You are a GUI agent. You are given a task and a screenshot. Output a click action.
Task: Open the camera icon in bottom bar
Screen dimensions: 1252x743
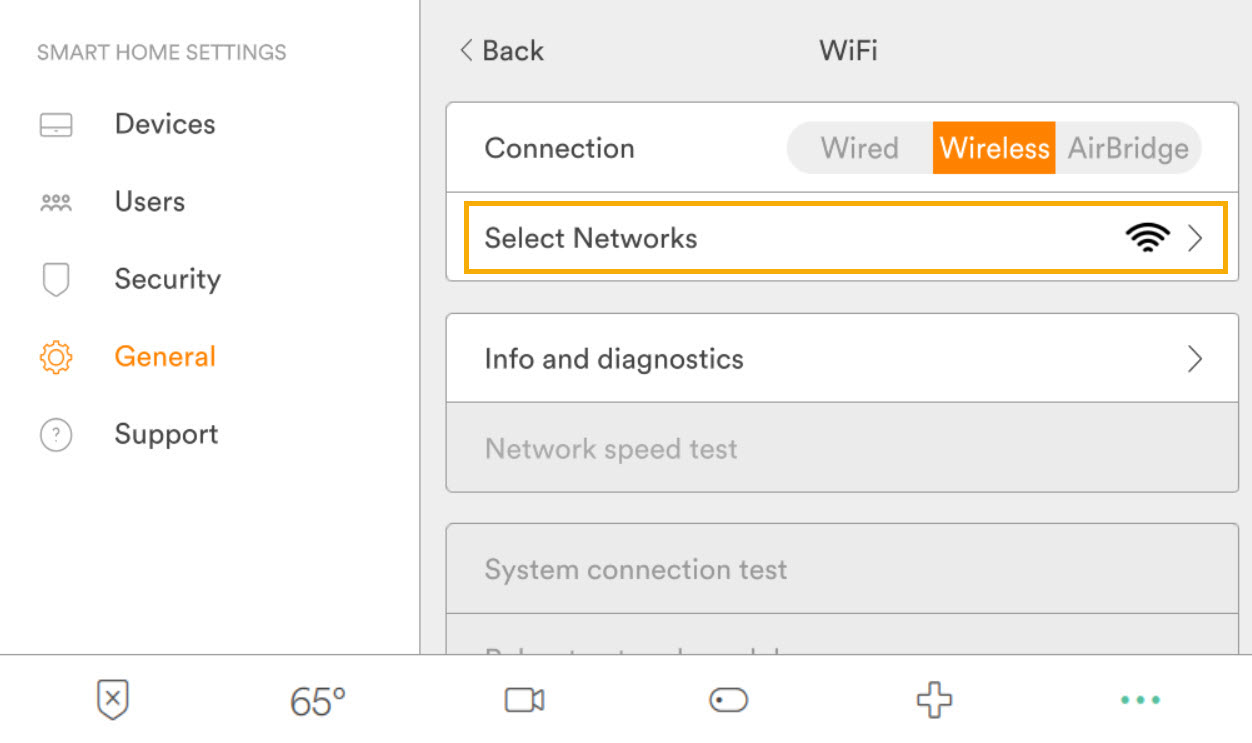click(524, 700)
